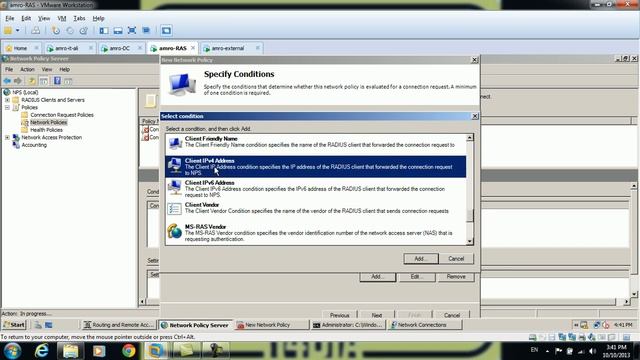Click the Manage Snapshots toolbar icon
The height and width of the screenshot is (360, 640).
(84, 31)
